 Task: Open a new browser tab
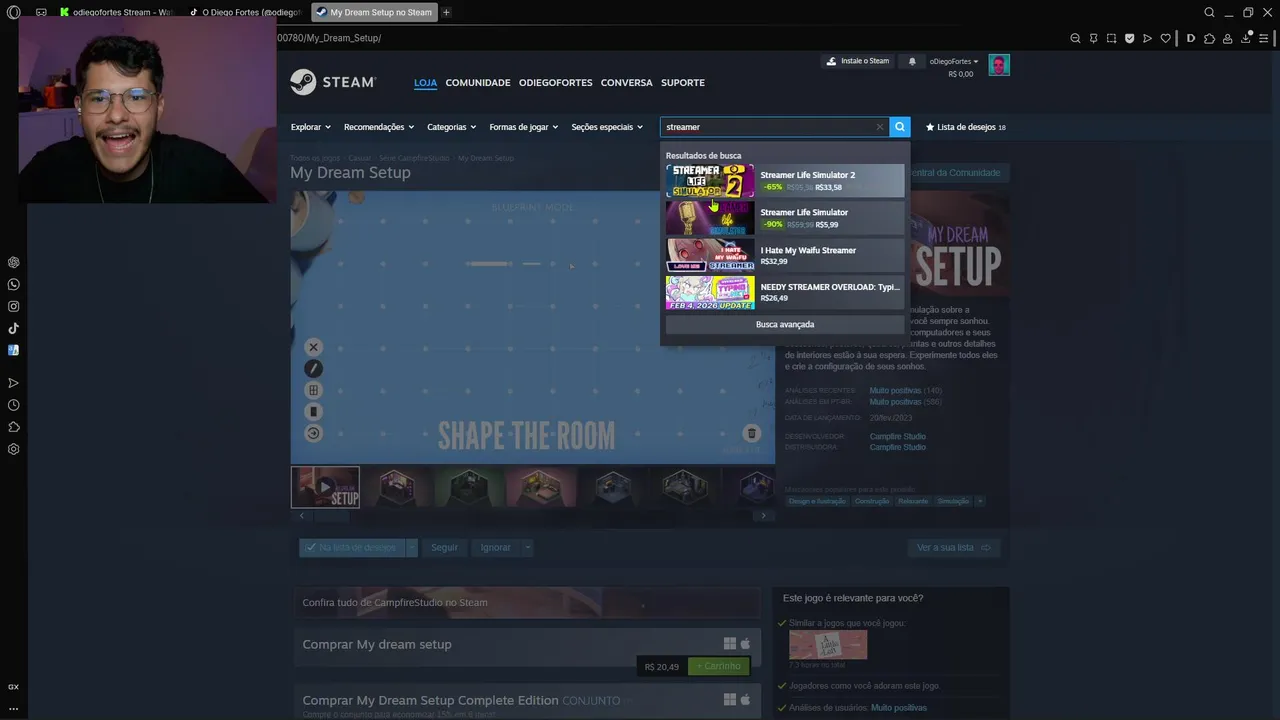point(446,13)
